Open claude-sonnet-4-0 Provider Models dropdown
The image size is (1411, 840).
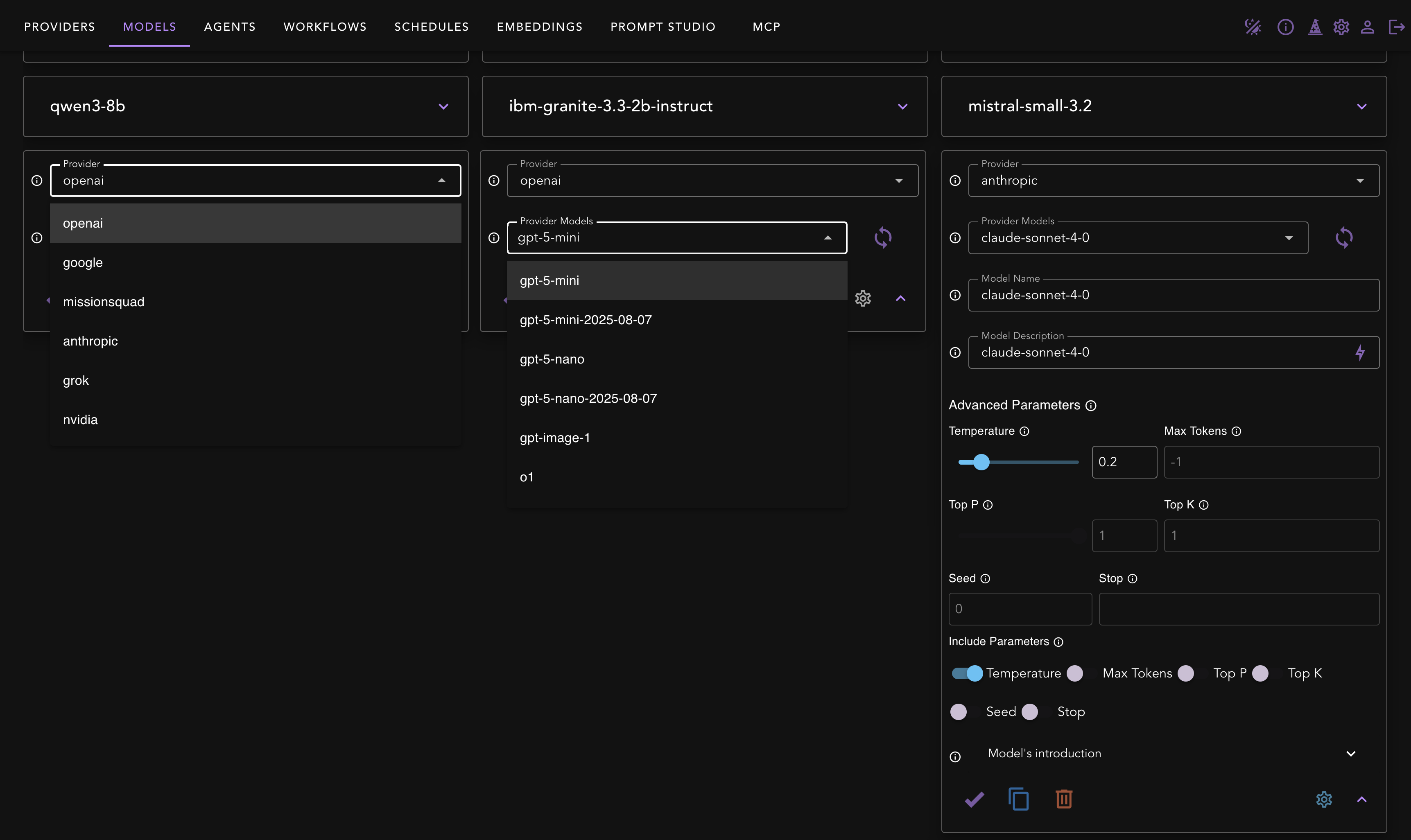coord(1138,238)
